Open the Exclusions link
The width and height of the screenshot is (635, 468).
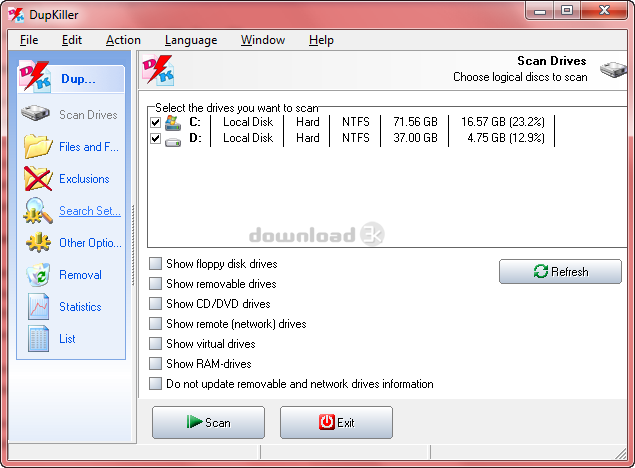84,179
